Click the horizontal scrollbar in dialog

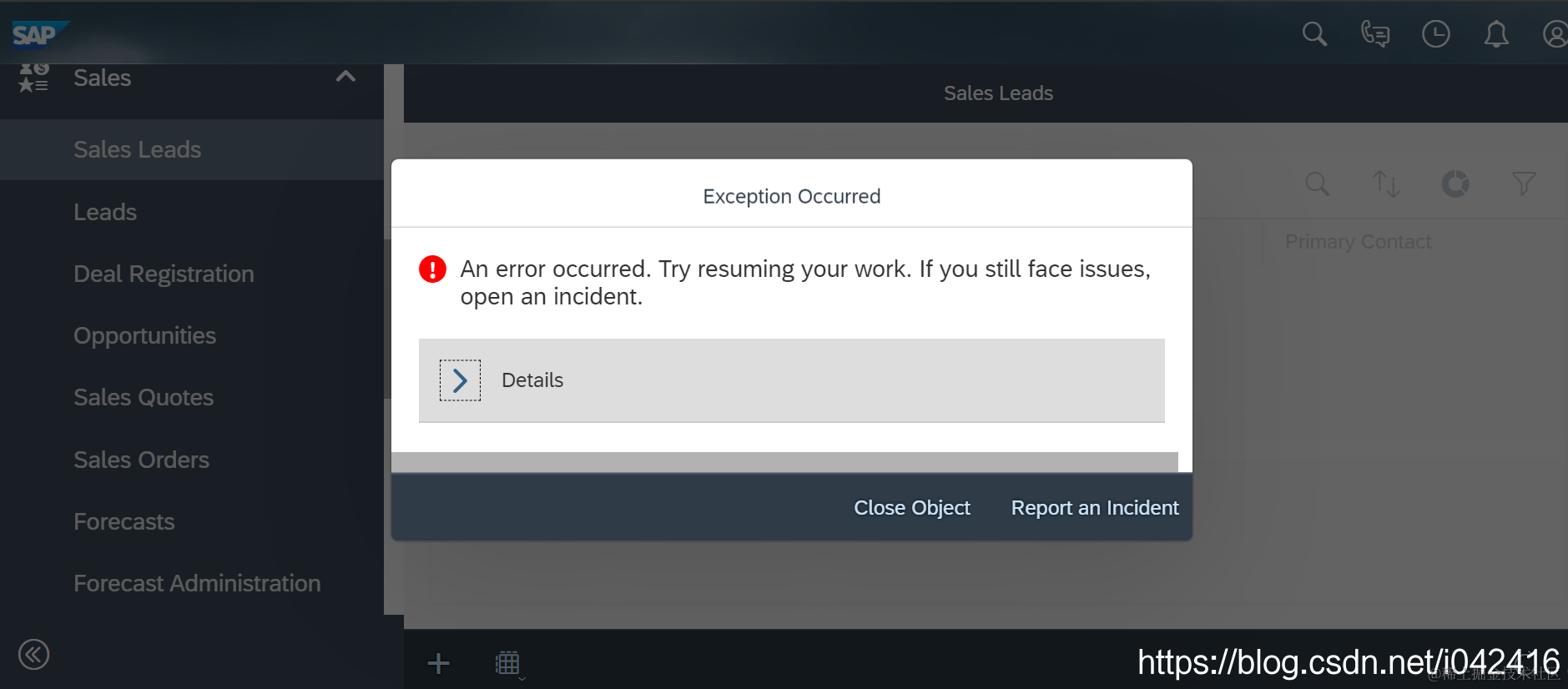(784, 462)
